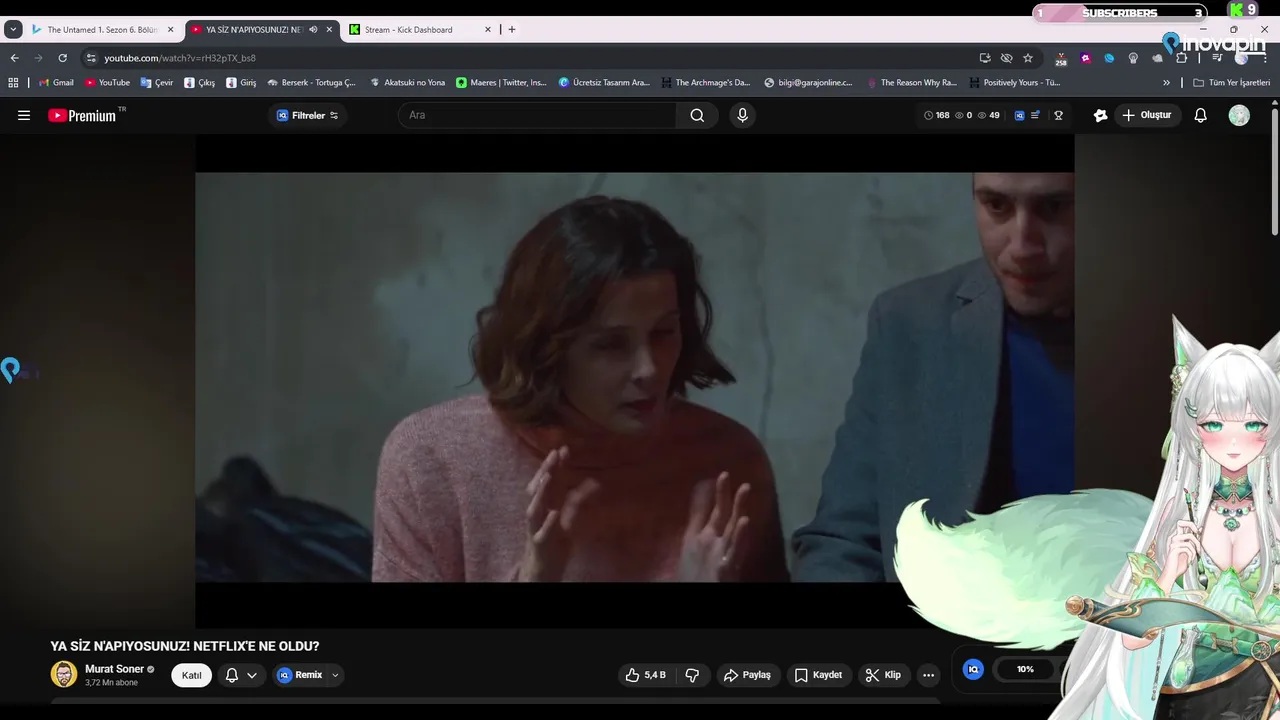Open YouTube notifications bell in header
Screen dimensions: 1280x720
pyautogui.click(x=1201, y=115)
